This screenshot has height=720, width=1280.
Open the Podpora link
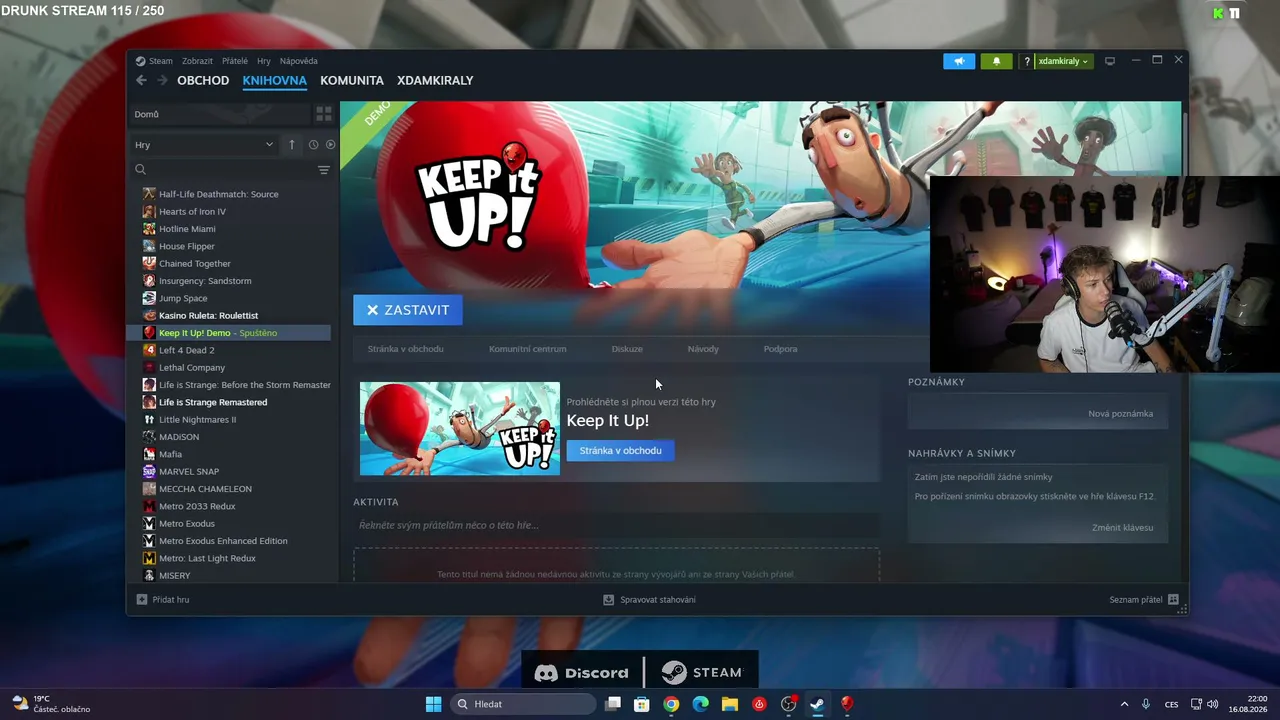tap(781, 349)
